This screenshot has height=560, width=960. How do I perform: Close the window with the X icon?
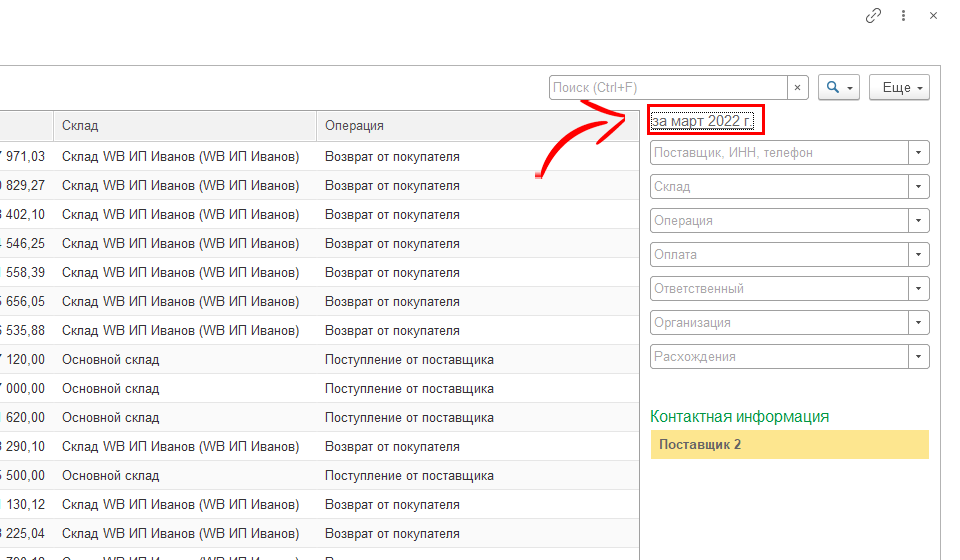(x=933, y=16)
